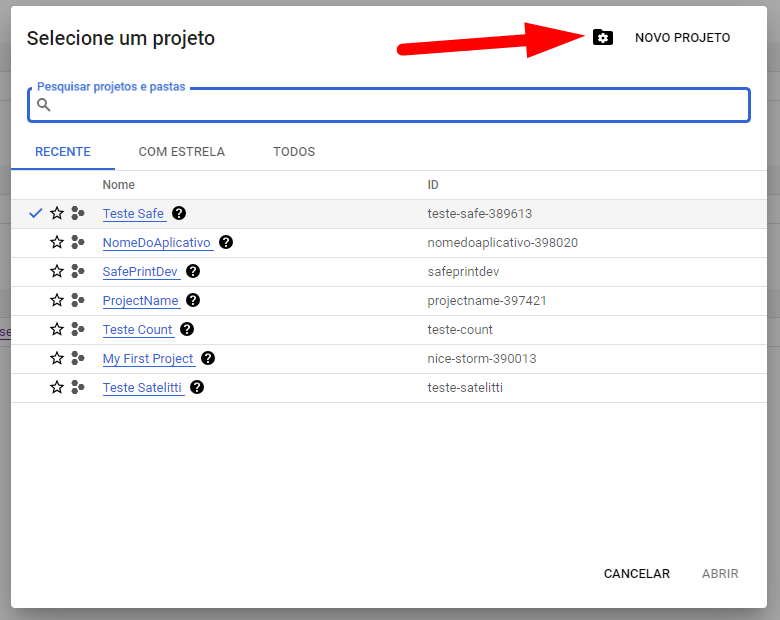Focus the Pesquisar projetos e pastas field
780x620 pixels.
389,105
